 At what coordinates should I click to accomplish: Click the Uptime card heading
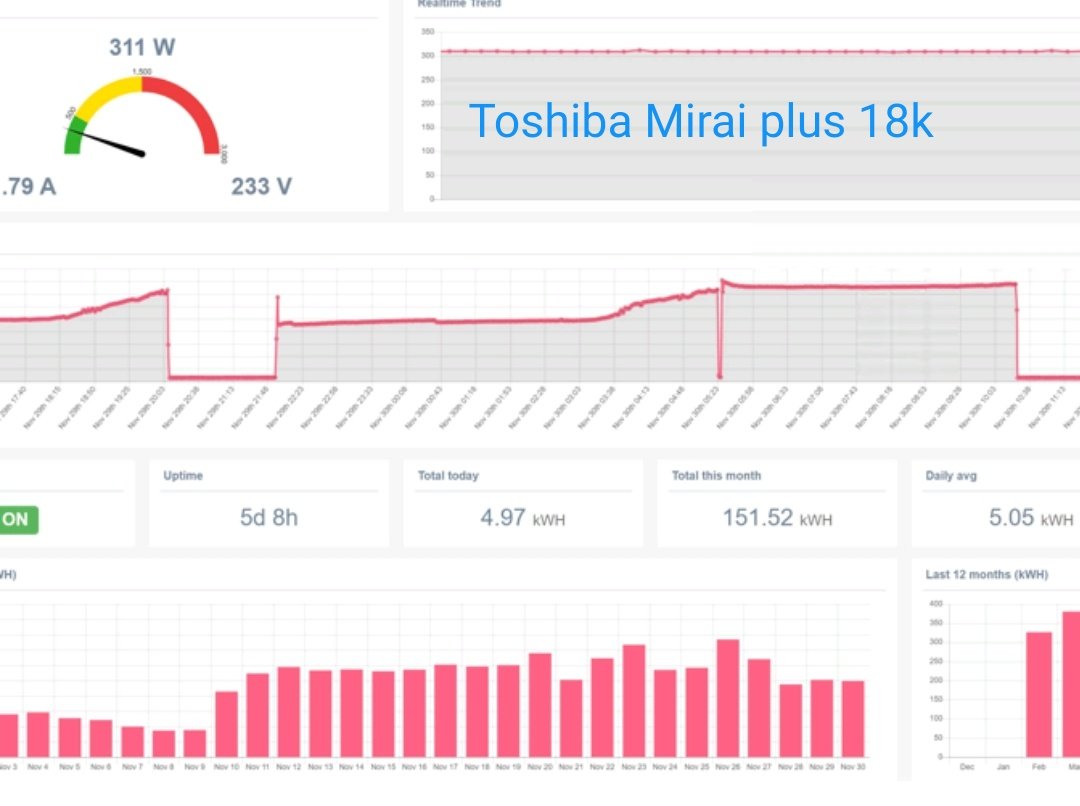tap(183, 475)
